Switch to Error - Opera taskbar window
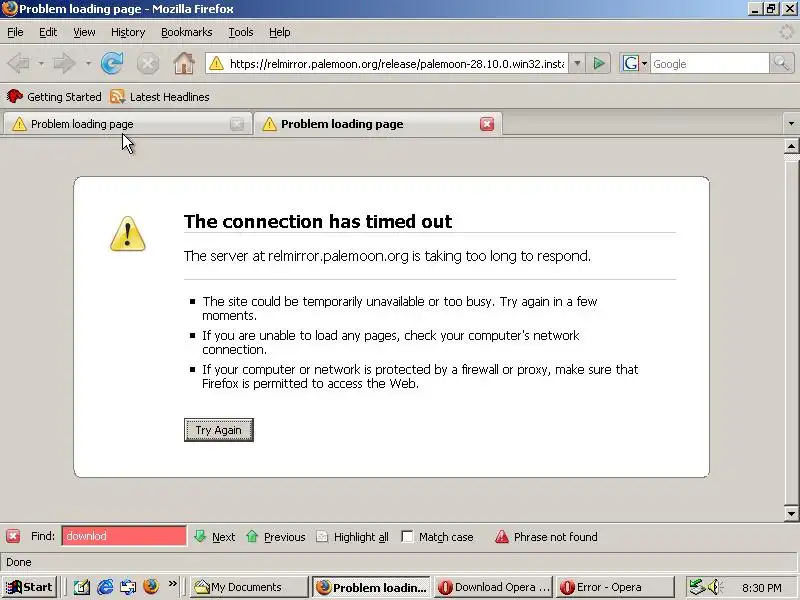Screen dimensions: 800x600 coord(616,587)
